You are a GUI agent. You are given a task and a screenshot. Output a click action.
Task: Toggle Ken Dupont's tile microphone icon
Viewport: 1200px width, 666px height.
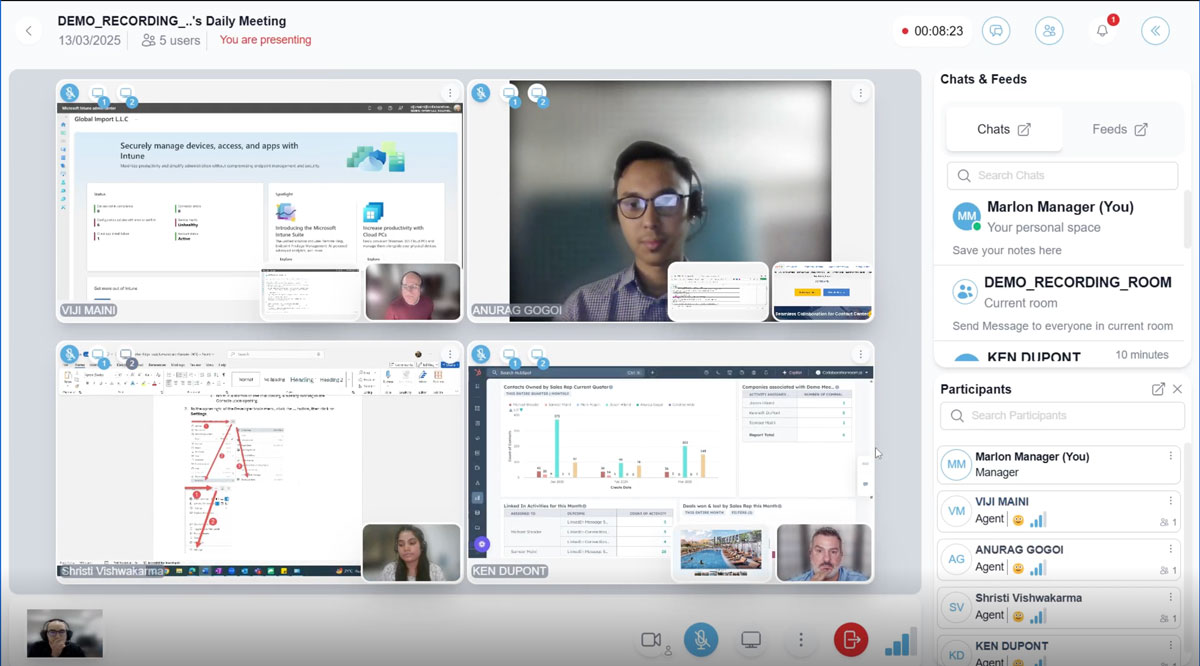481,353
